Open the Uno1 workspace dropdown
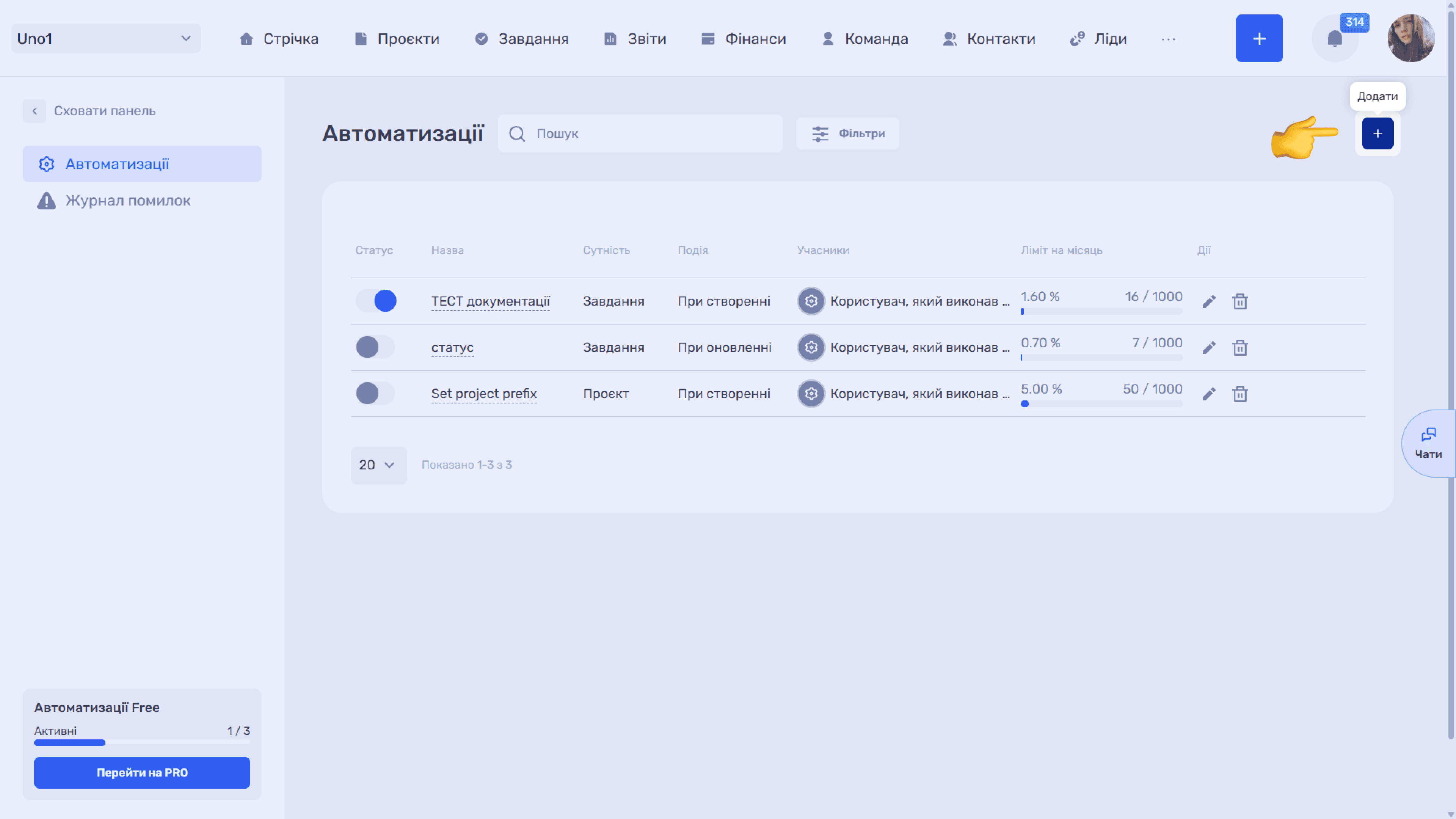 106,38
